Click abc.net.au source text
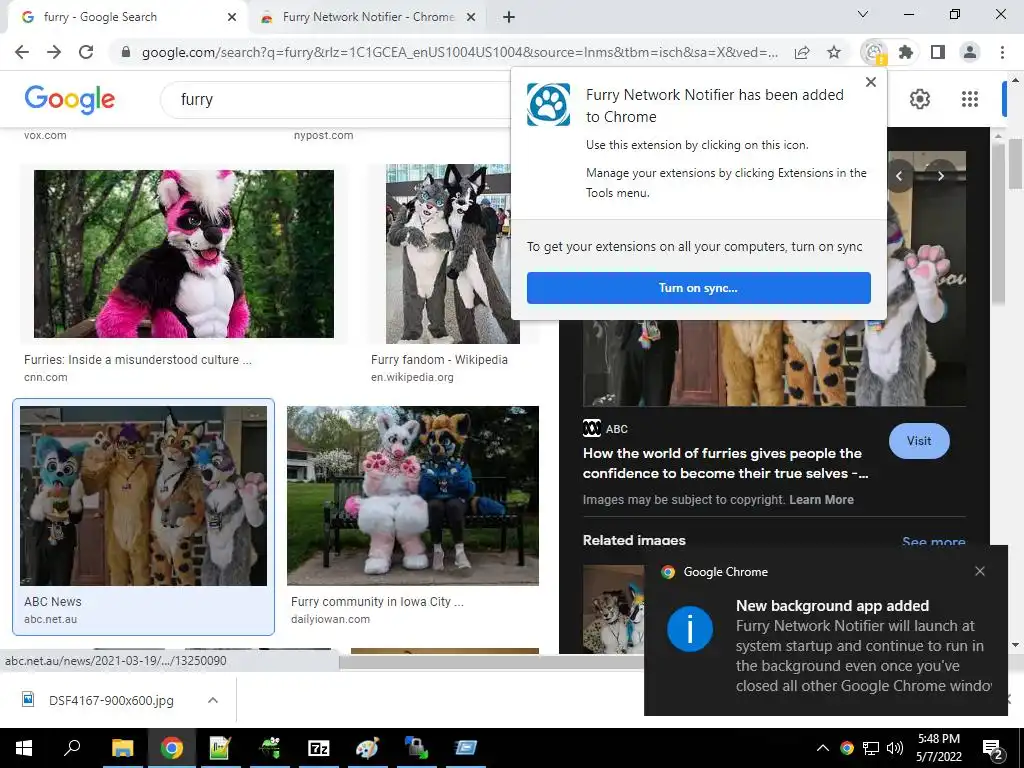 pyautogui.click(x=50, y=619)
